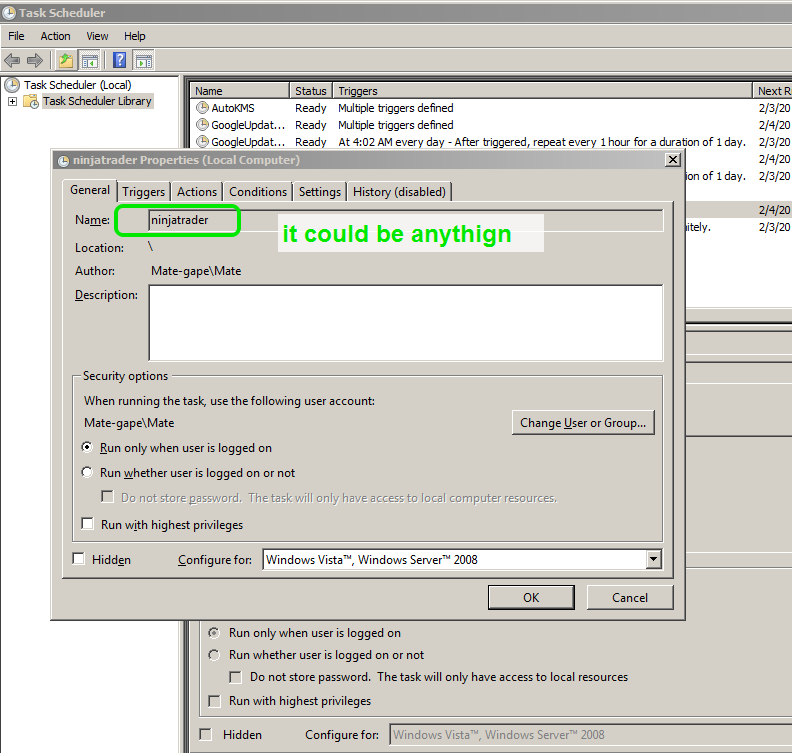Open the Help menu
The image size is (792, 753).
(134, 36)
